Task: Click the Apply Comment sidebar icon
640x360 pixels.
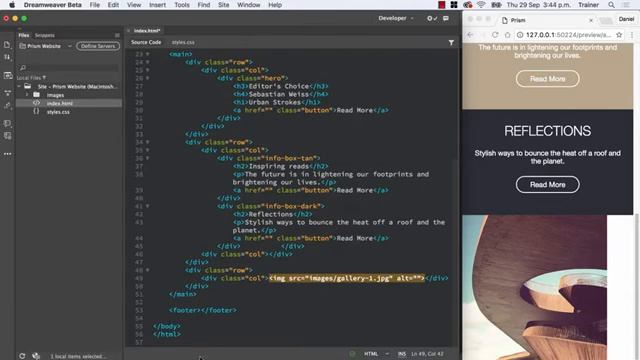Action: (7, 123)
